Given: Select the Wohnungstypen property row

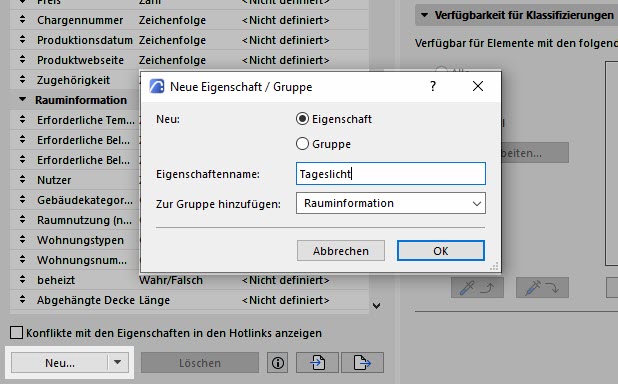Looking at the screenshot, I should point(75,240).
